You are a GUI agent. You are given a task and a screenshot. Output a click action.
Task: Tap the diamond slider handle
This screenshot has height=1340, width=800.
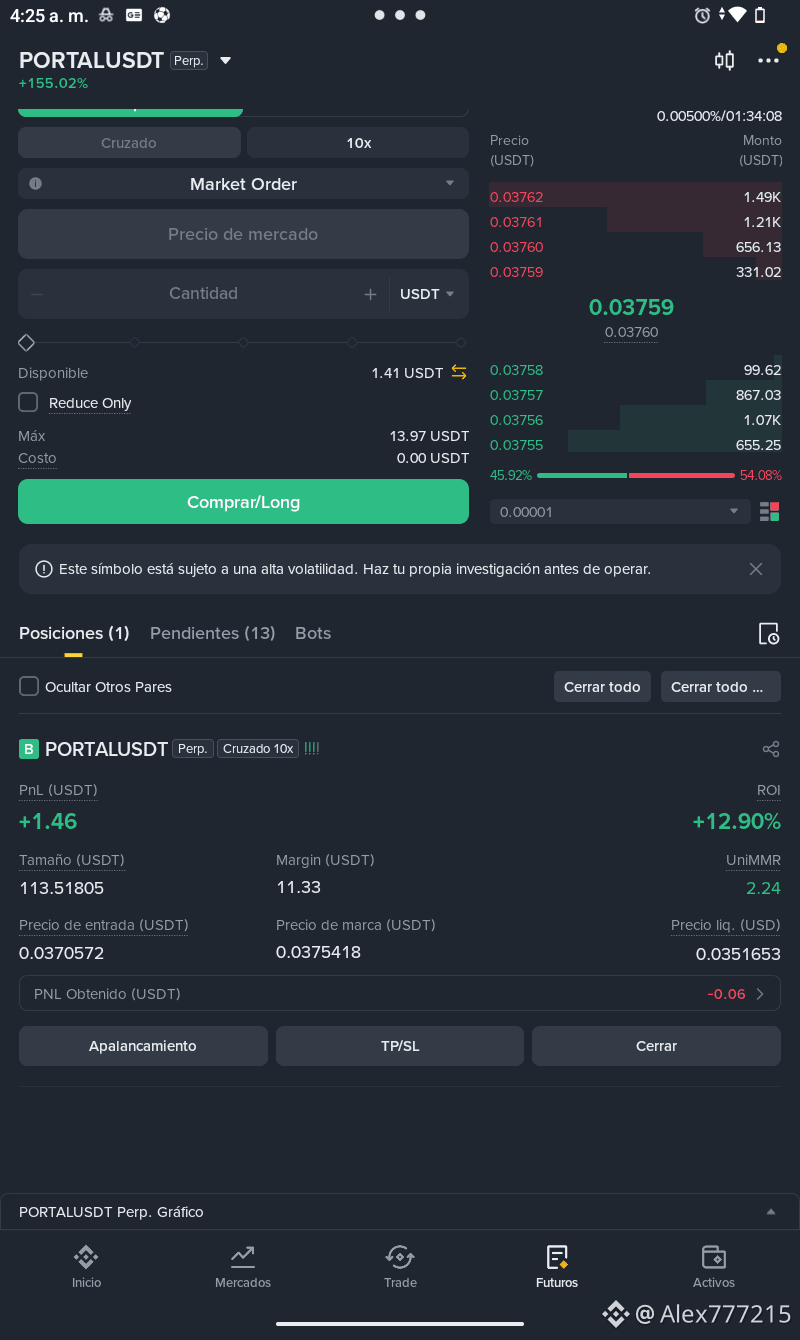tap(27, 343)
